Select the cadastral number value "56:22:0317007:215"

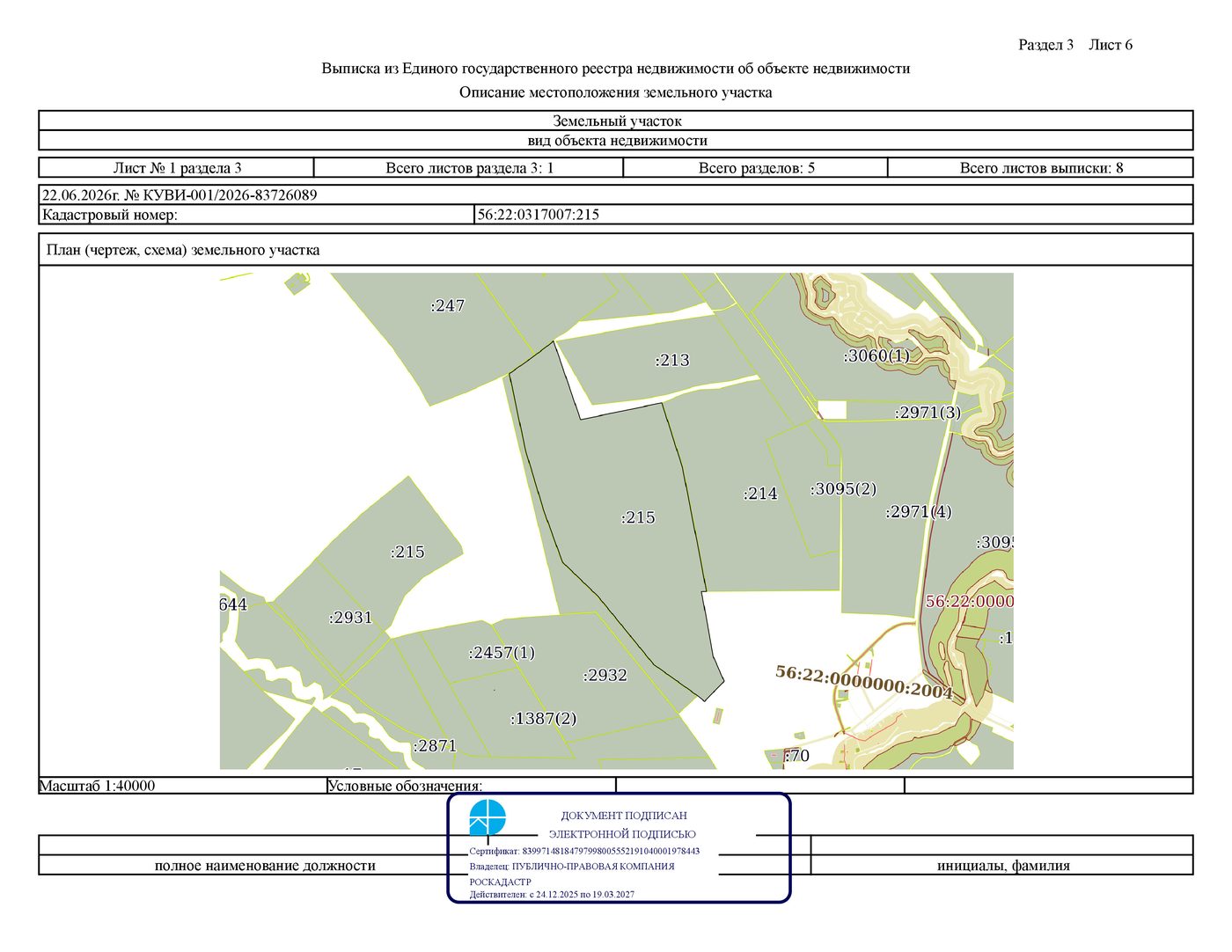(x=539, y=215)
